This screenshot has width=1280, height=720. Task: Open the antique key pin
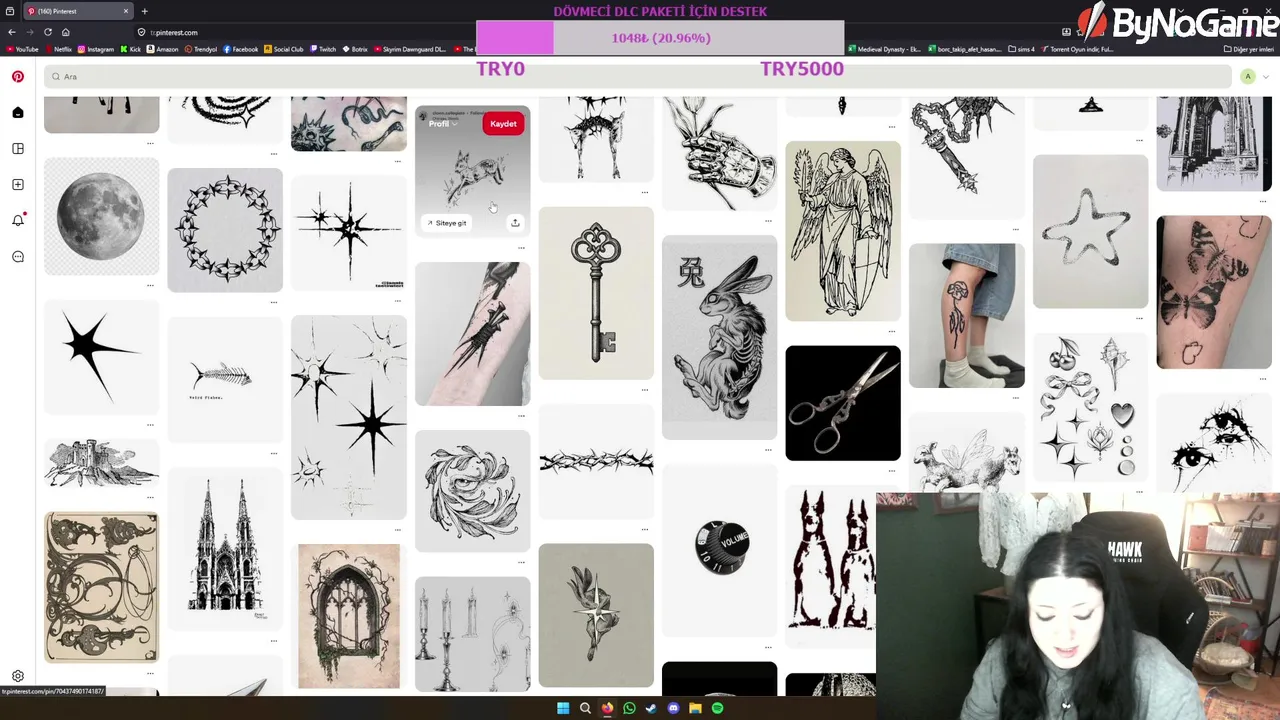coord(596,293)
